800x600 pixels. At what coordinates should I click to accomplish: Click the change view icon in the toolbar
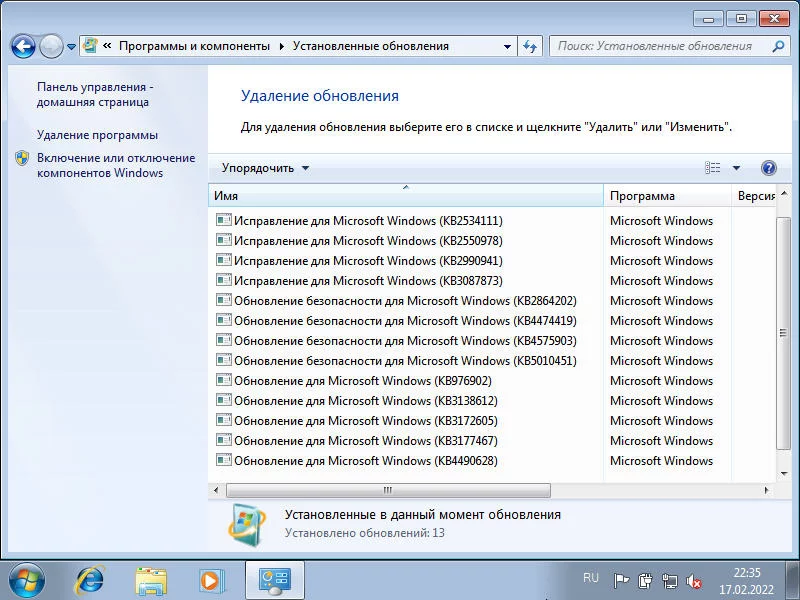712,168
